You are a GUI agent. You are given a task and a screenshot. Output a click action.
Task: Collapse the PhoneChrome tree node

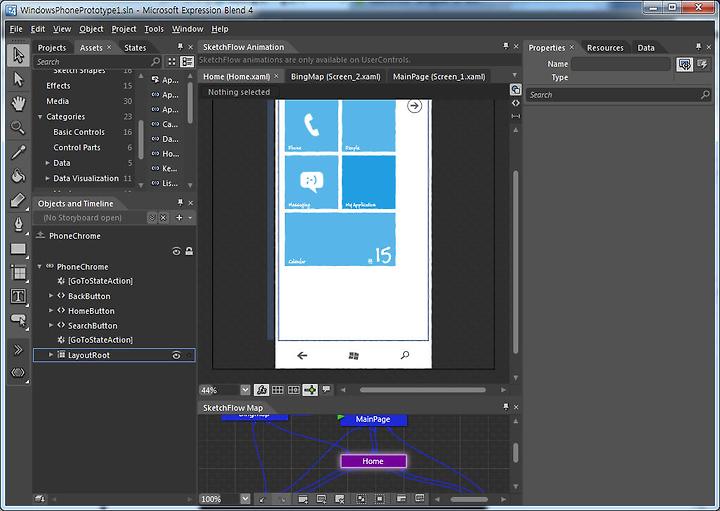(39, 266)
